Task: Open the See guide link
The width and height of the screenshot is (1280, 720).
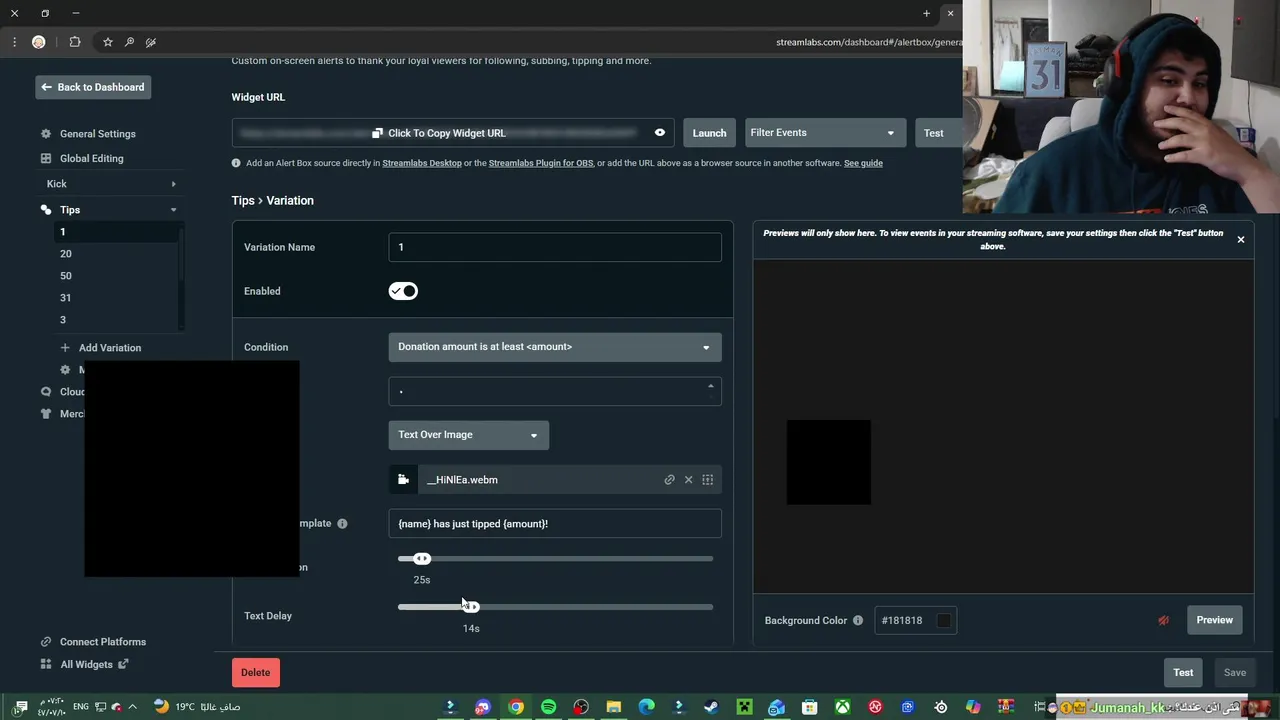Action: point(863,163)
